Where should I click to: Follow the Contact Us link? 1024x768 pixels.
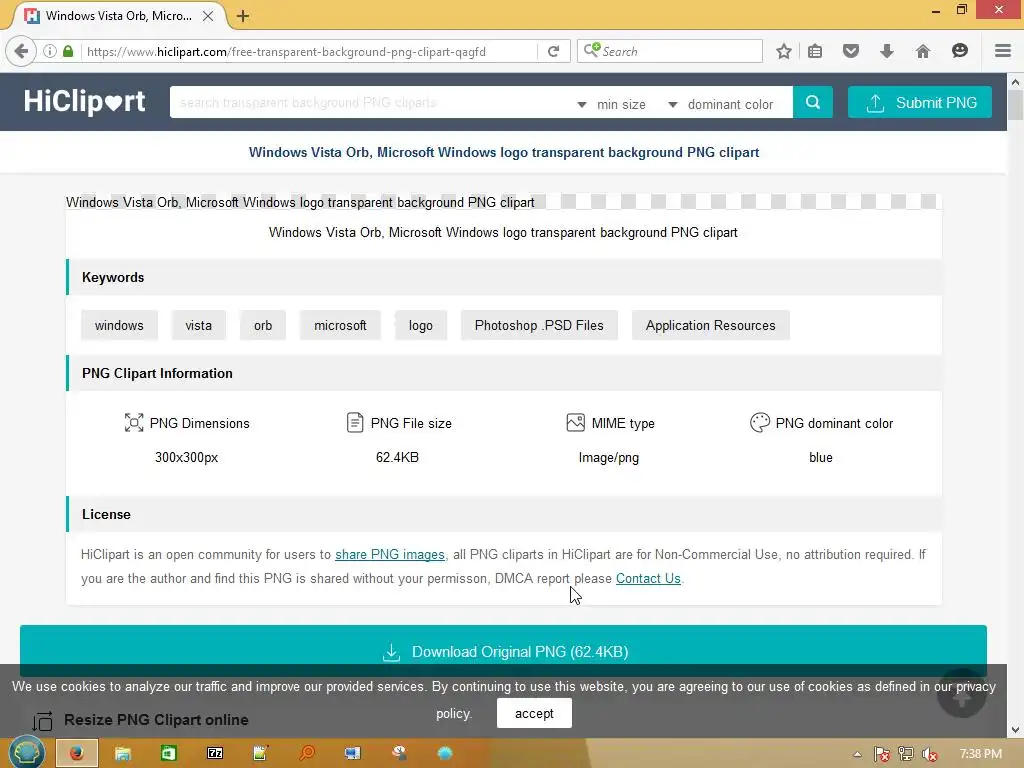coord(648,579)
